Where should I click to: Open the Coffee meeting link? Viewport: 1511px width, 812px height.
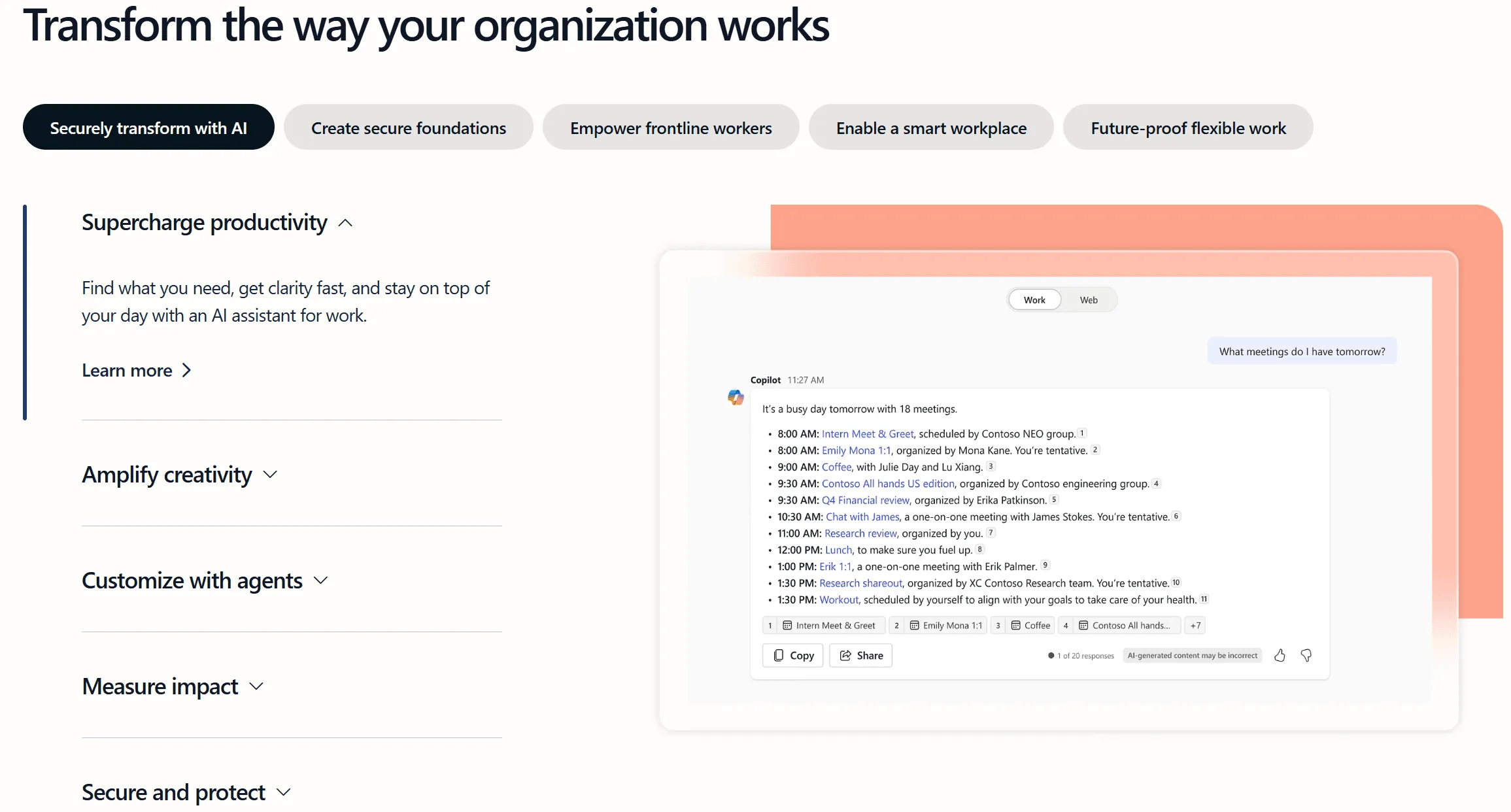(x=837, y=467)
